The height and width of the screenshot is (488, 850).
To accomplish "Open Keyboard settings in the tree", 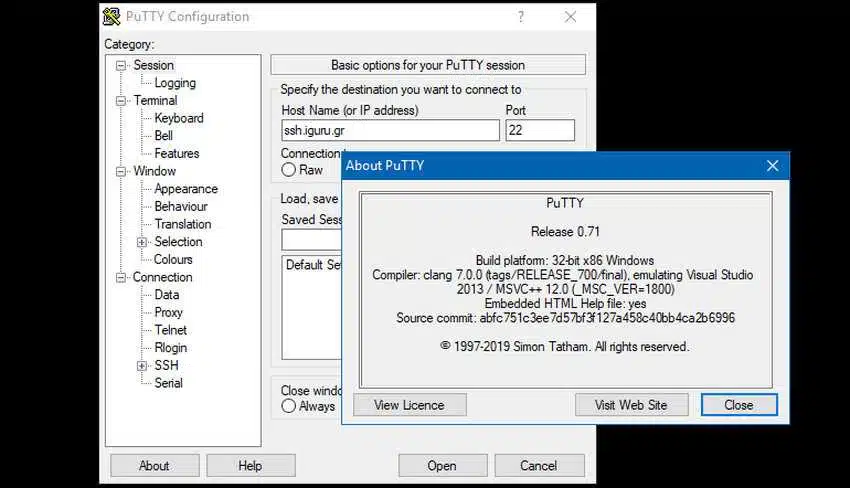I will pos(179,118).
